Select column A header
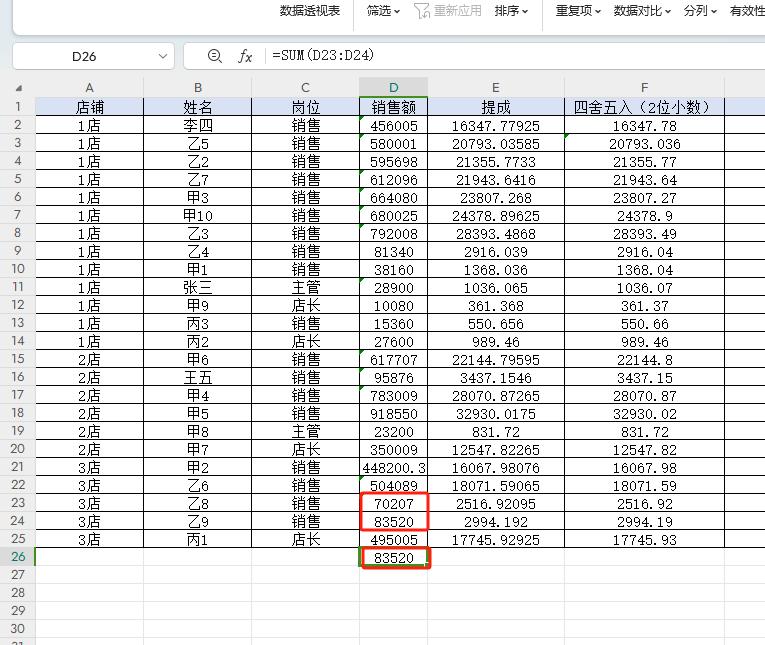Image resolution: width=765 pixels, height=645 pixels. click(90, 88)
